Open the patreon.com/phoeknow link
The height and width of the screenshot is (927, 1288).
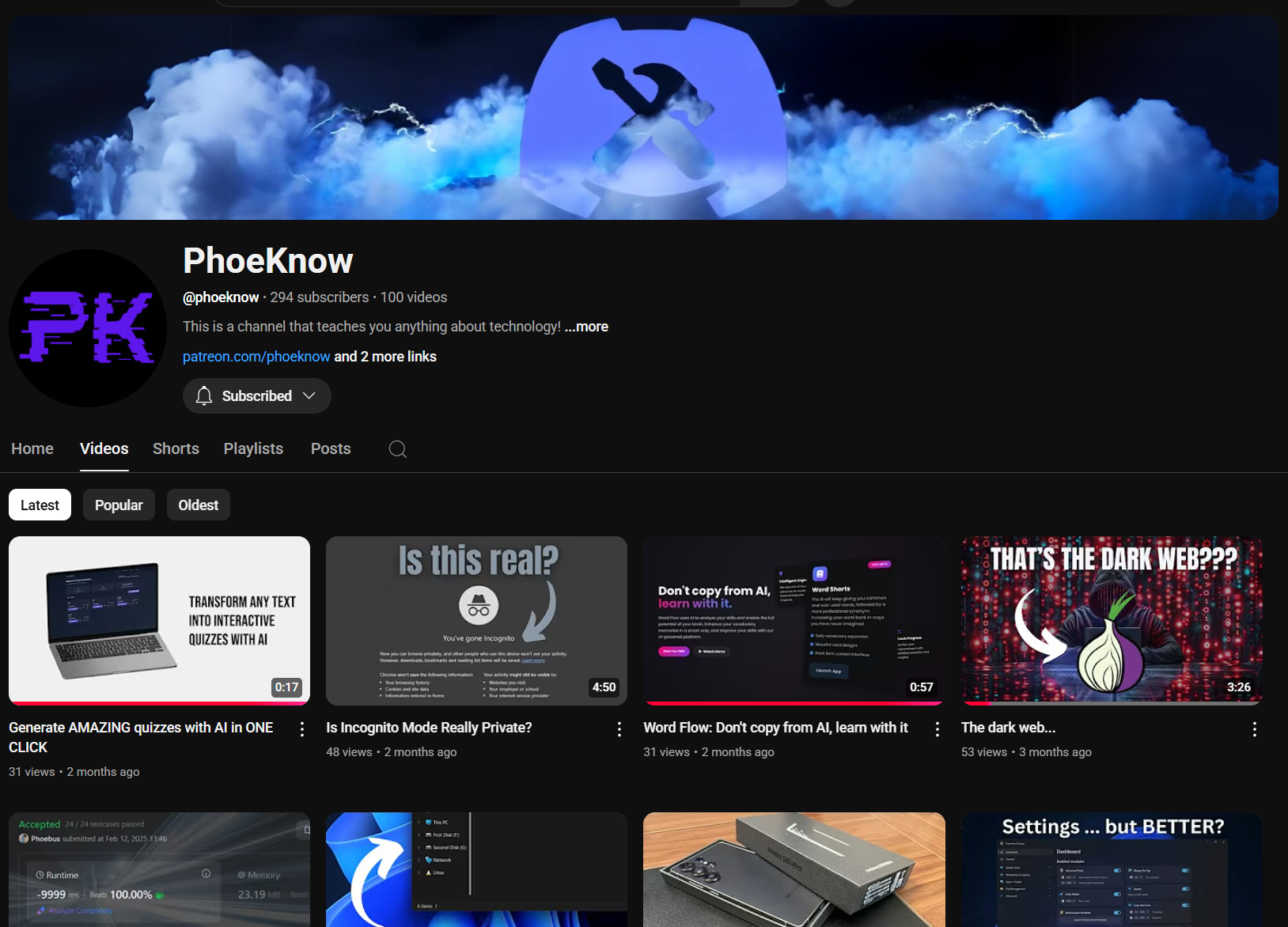pyautogui.click(x=256, y=357)
